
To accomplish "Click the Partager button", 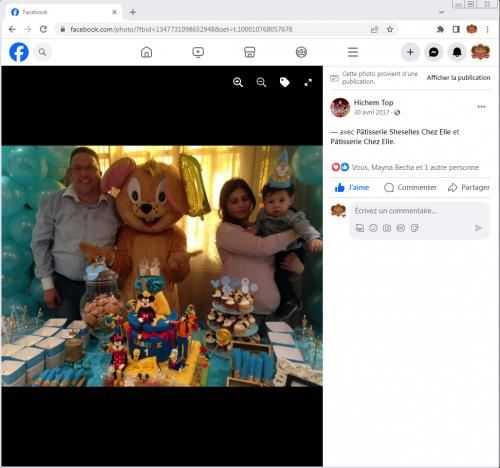I will coord(469,187).
